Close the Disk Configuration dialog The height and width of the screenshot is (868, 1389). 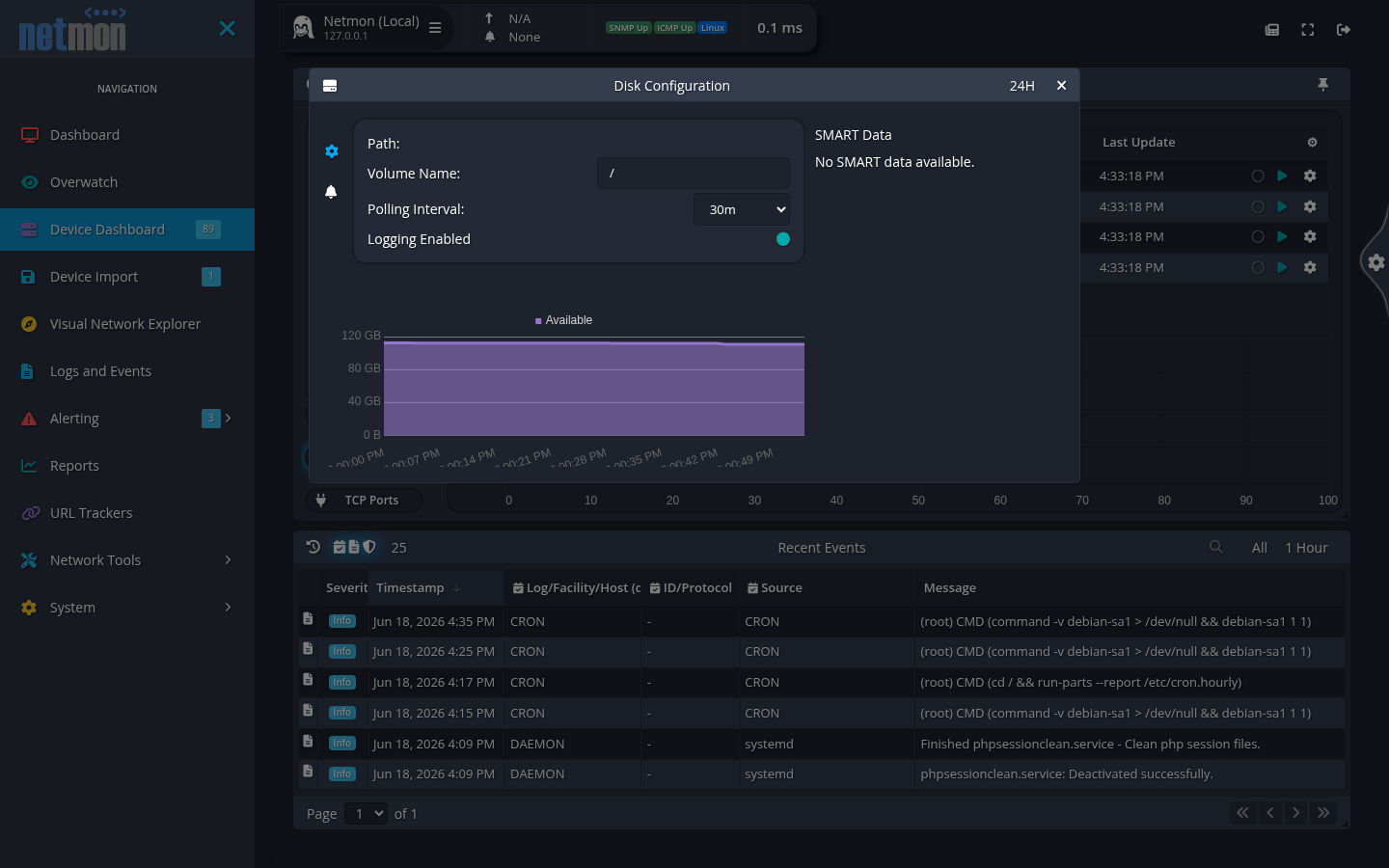pos(1061,85)
